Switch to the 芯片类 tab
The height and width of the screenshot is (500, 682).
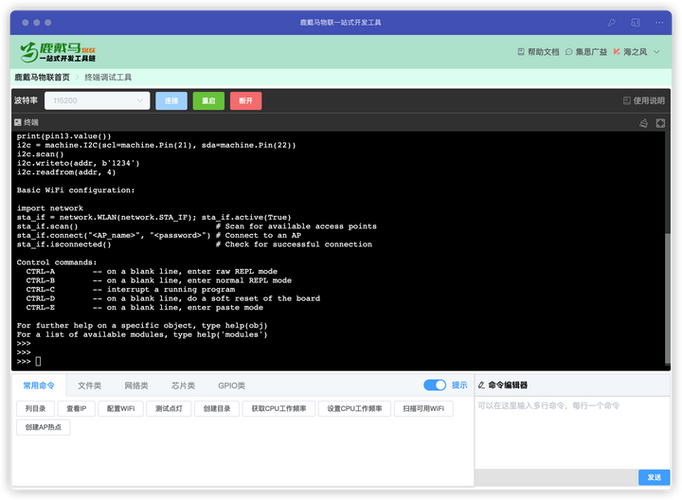pyautogui.click(x=183, y=385)
